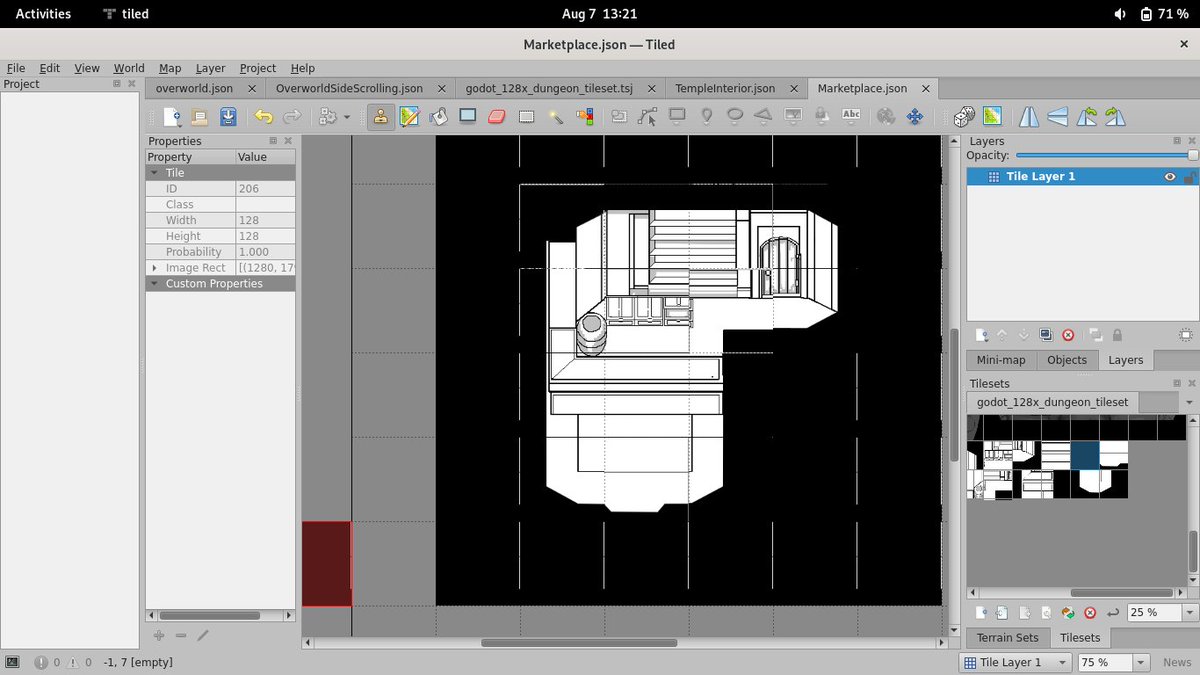Open tileset tabs list dropdown arrow
This screenshot has height=675, width=1200.
[1189, 402]
